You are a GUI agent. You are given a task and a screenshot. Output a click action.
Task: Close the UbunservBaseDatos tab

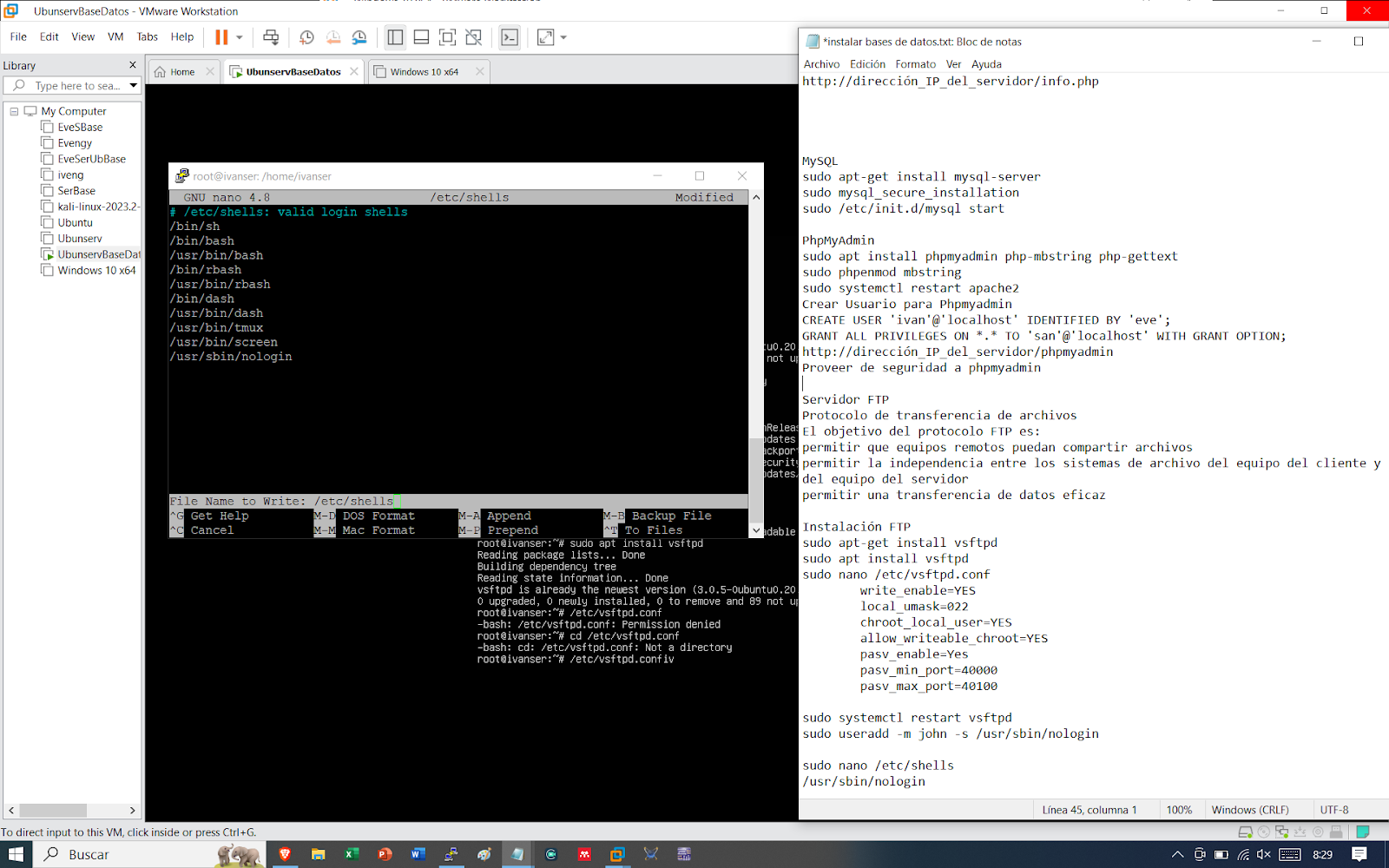click(x=354, y=72)
